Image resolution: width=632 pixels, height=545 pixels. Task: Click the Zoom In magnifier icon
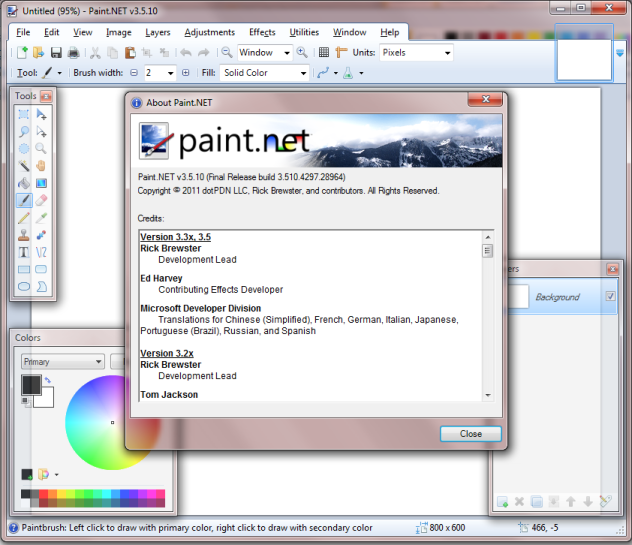pyautogui.click(x=302, y=52)
